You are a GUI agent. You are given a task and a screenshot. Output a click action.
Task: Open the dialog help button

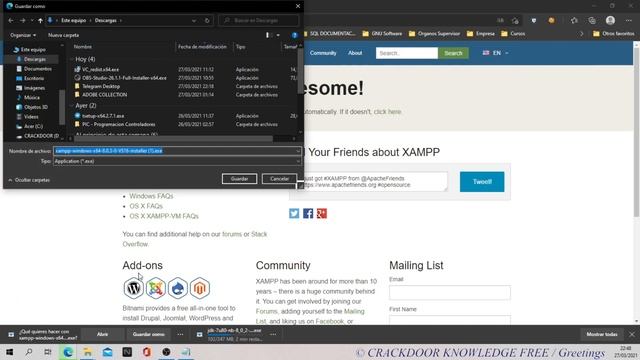295,35
